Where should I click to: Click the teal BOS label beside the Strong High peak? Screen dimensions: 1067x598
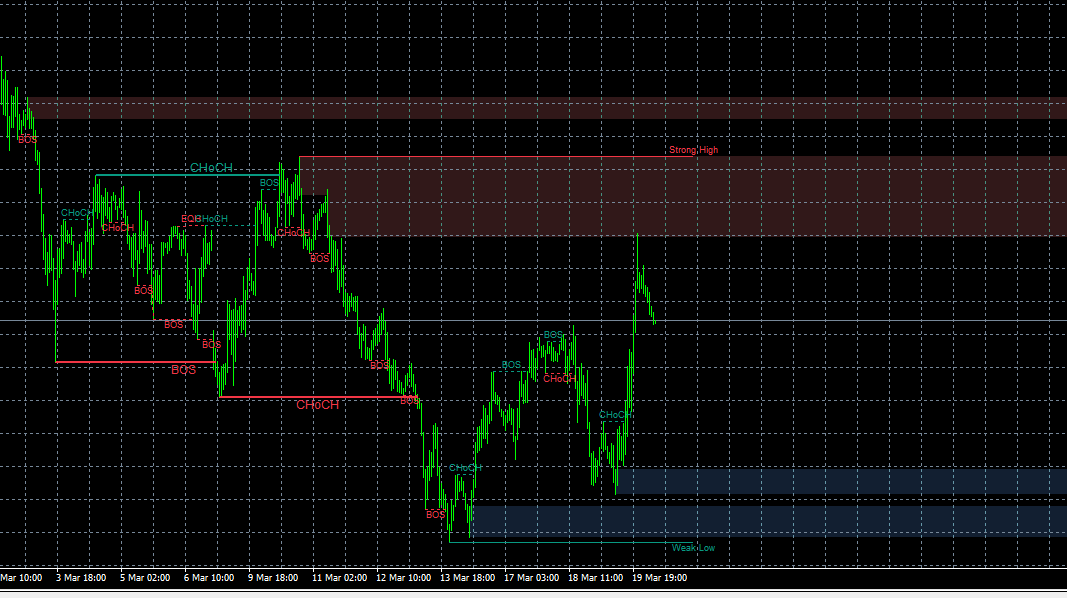tap(269, 183)
